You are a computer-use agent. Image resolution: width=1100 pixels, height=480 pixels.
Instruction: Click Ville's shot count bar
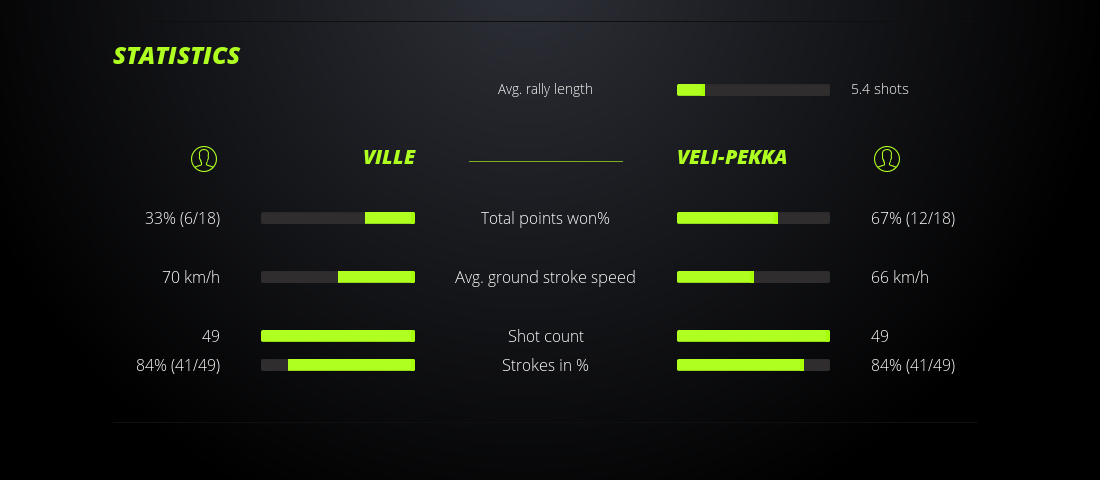[x=338, y=336]
